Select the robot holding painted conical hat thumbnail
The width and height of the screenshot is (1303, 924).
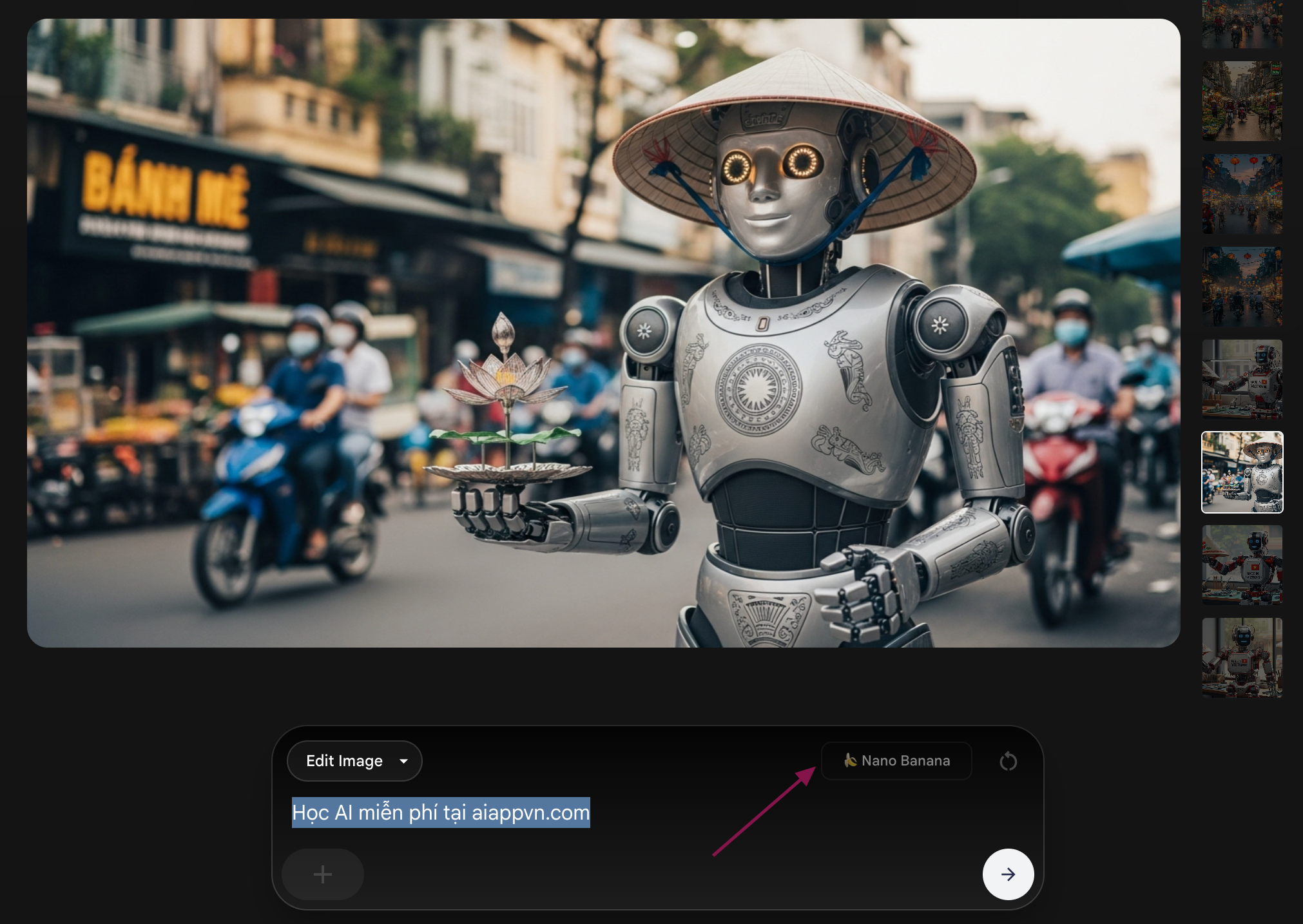click(1242, 565)
